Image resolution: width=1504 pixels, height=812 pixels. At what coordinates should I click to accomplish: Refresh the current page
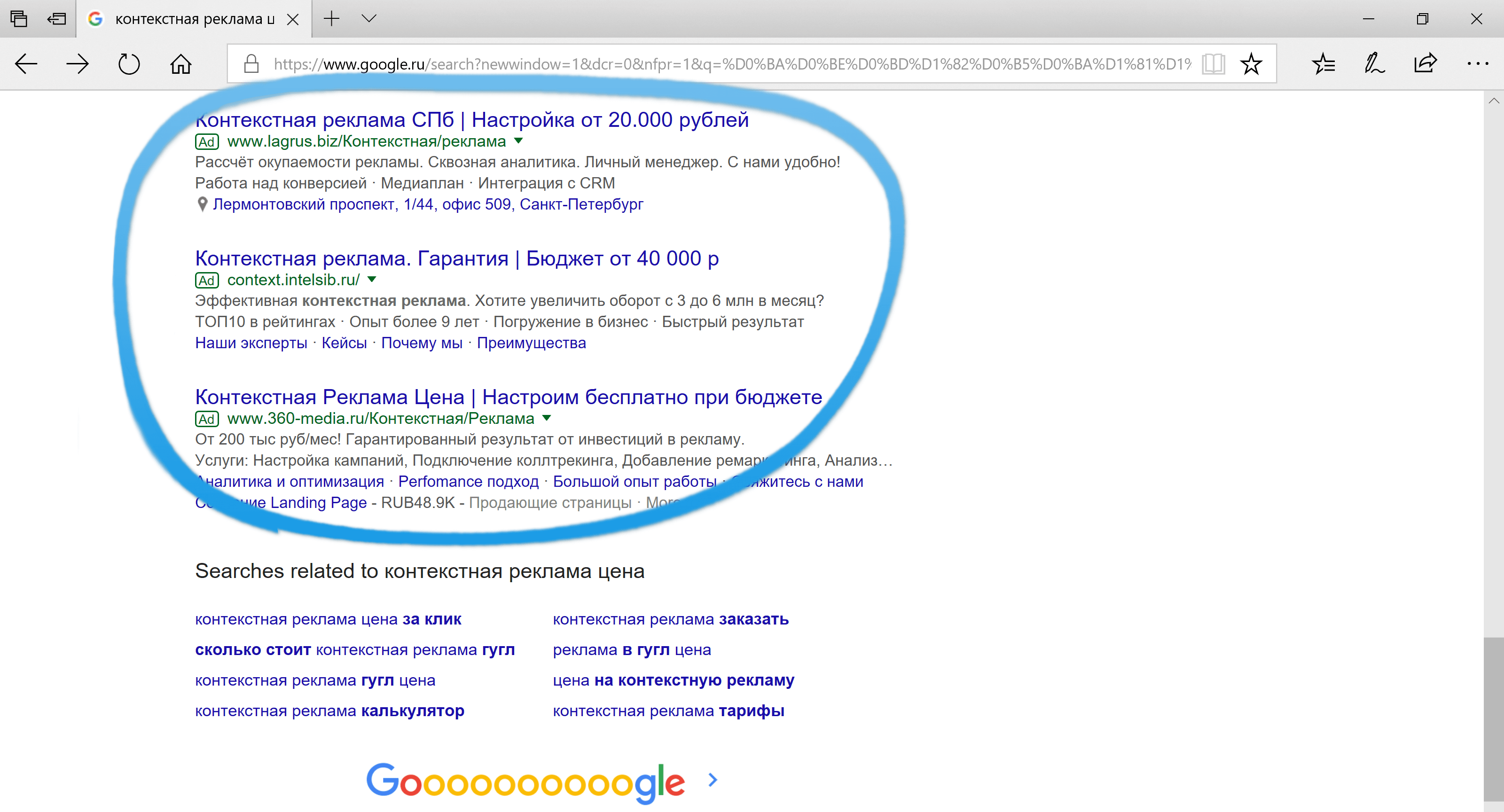[129, 63]
